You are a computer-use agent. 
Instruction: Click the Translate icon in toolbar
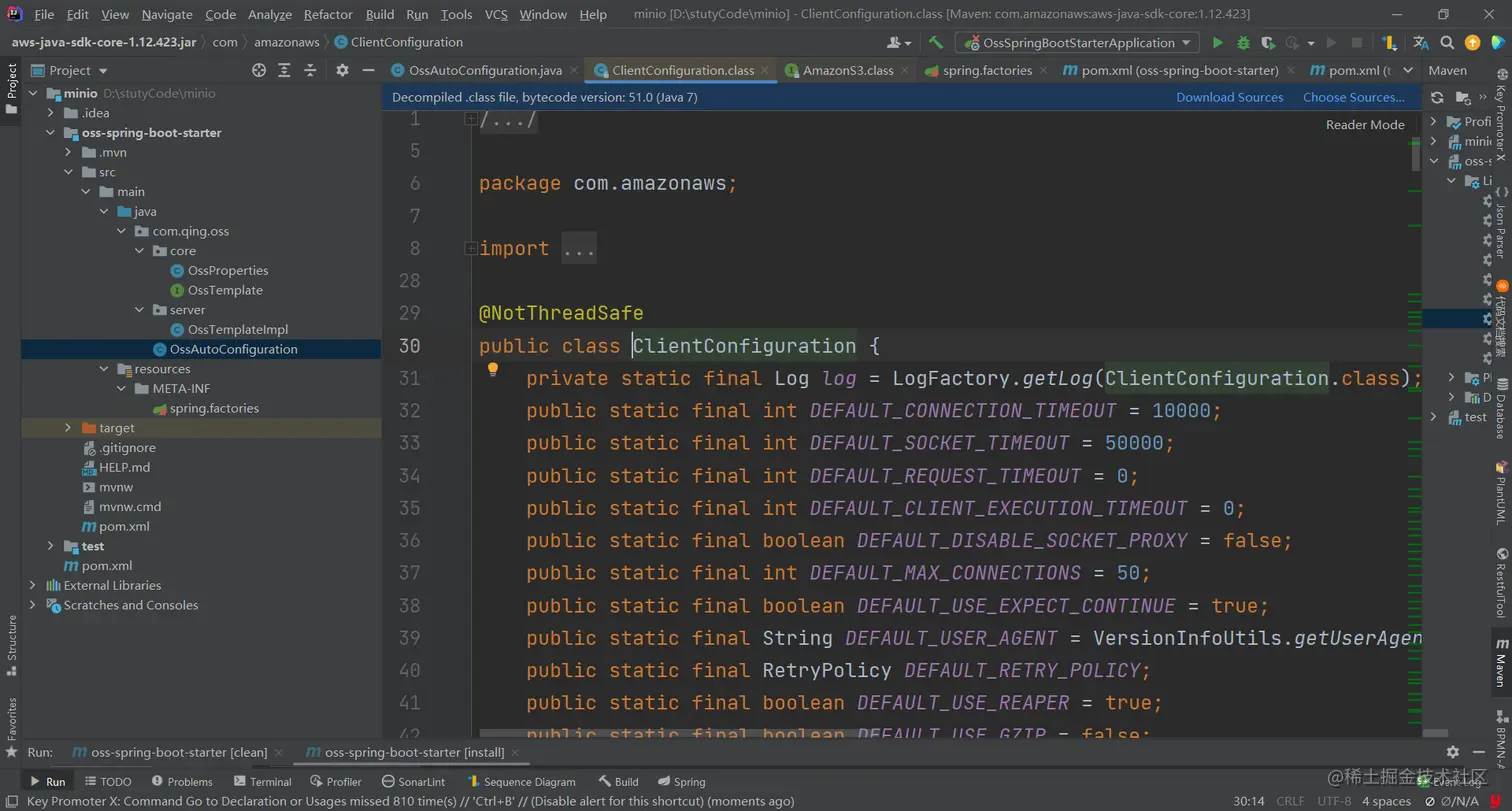1420,43
